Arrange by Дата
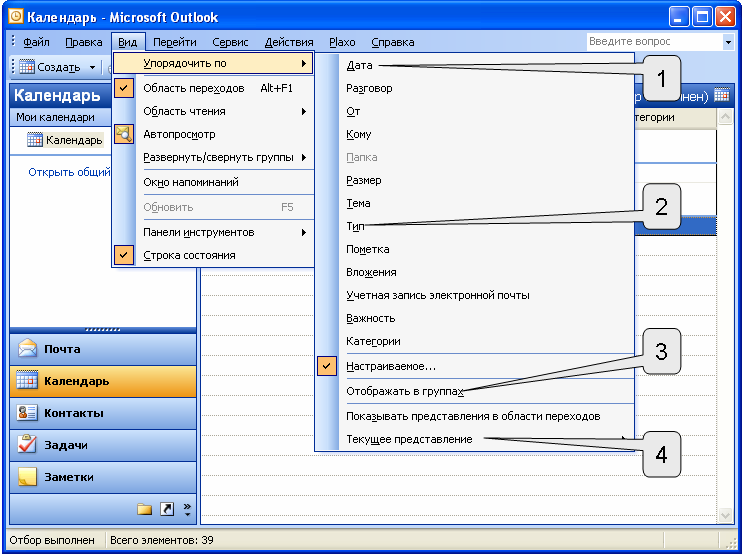742x554 pixels. [359, 65]
